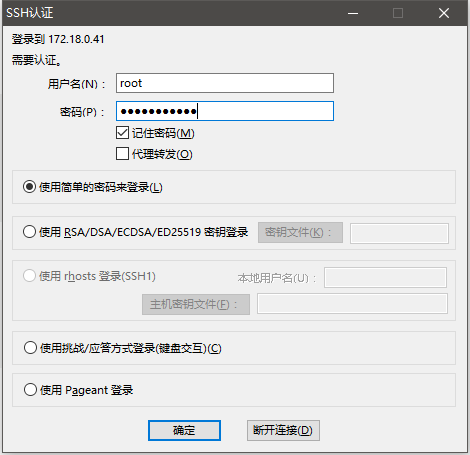The image size is (470, 455).
Task: Select challenge/response keyboard-interactive login radio
Action: coord(30,348)
